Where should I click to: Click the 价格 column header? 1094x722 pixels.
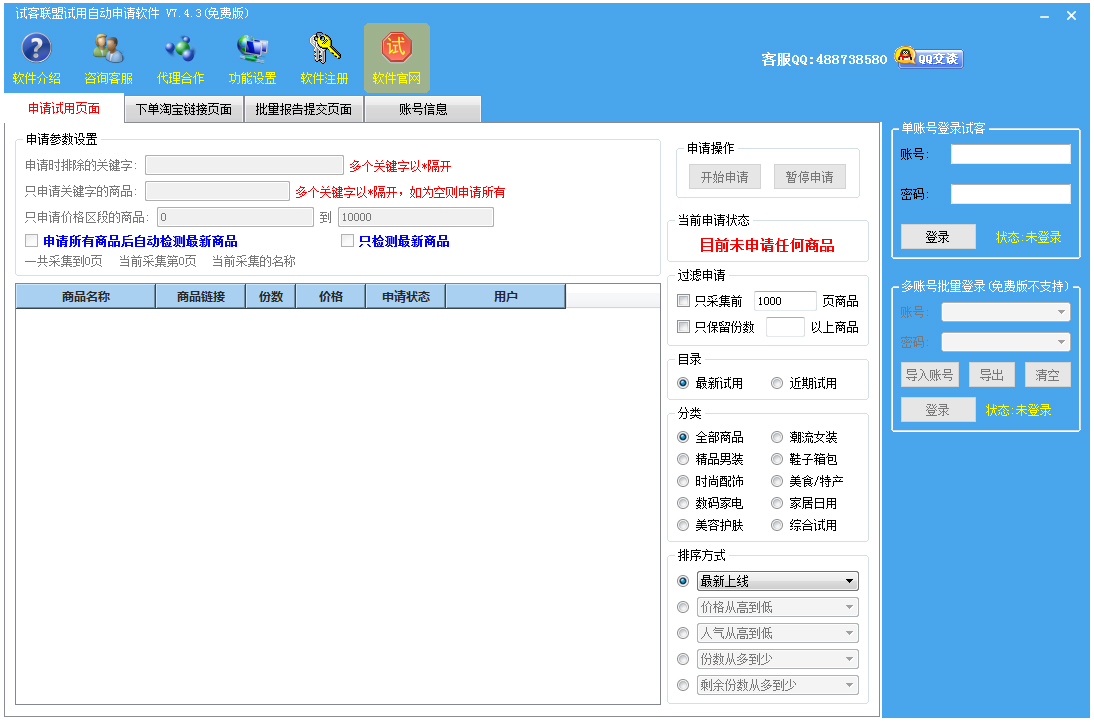331,296
